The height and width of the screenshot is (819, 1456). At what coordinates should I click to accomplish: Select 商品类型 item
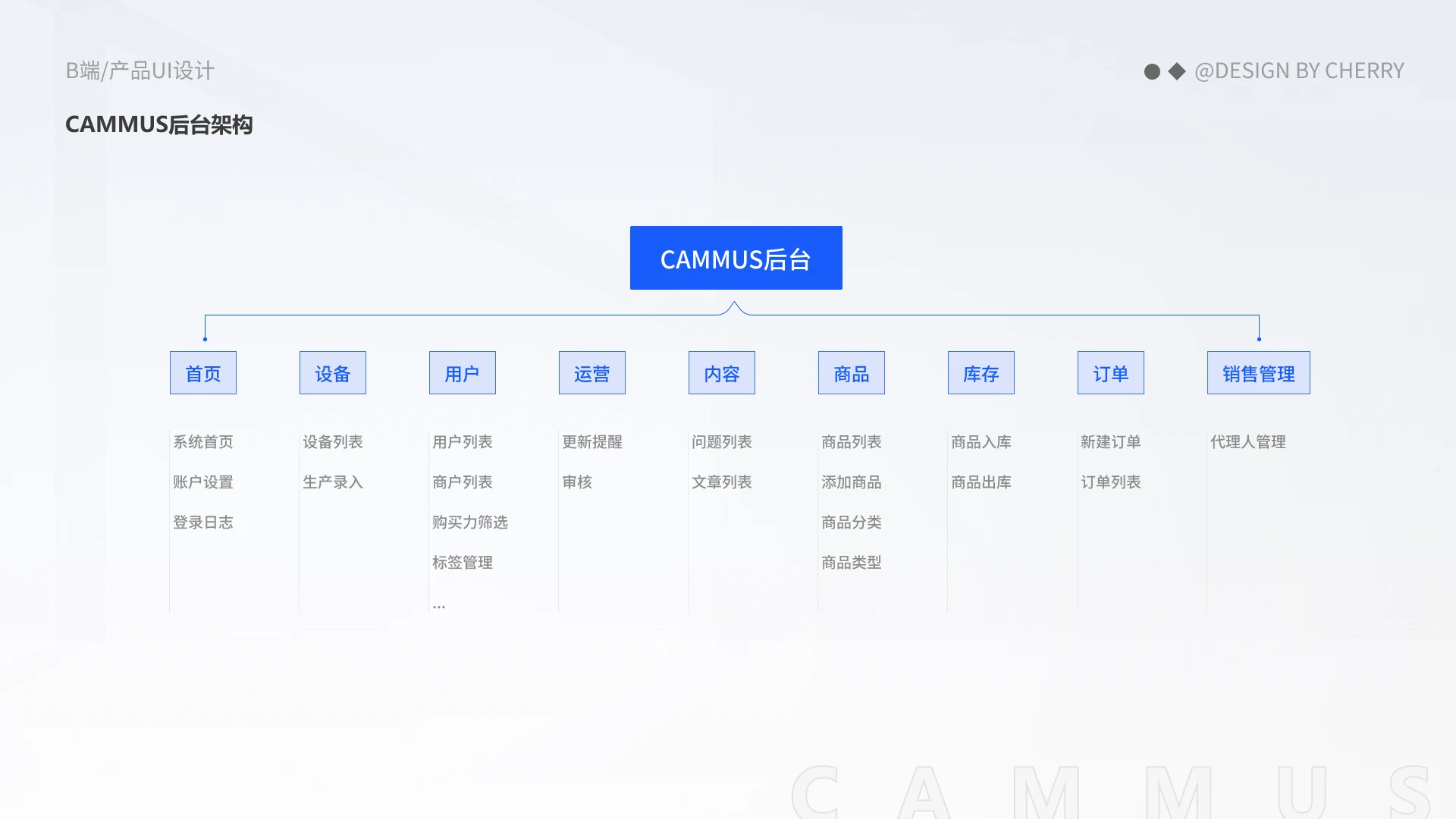point(852,563)
